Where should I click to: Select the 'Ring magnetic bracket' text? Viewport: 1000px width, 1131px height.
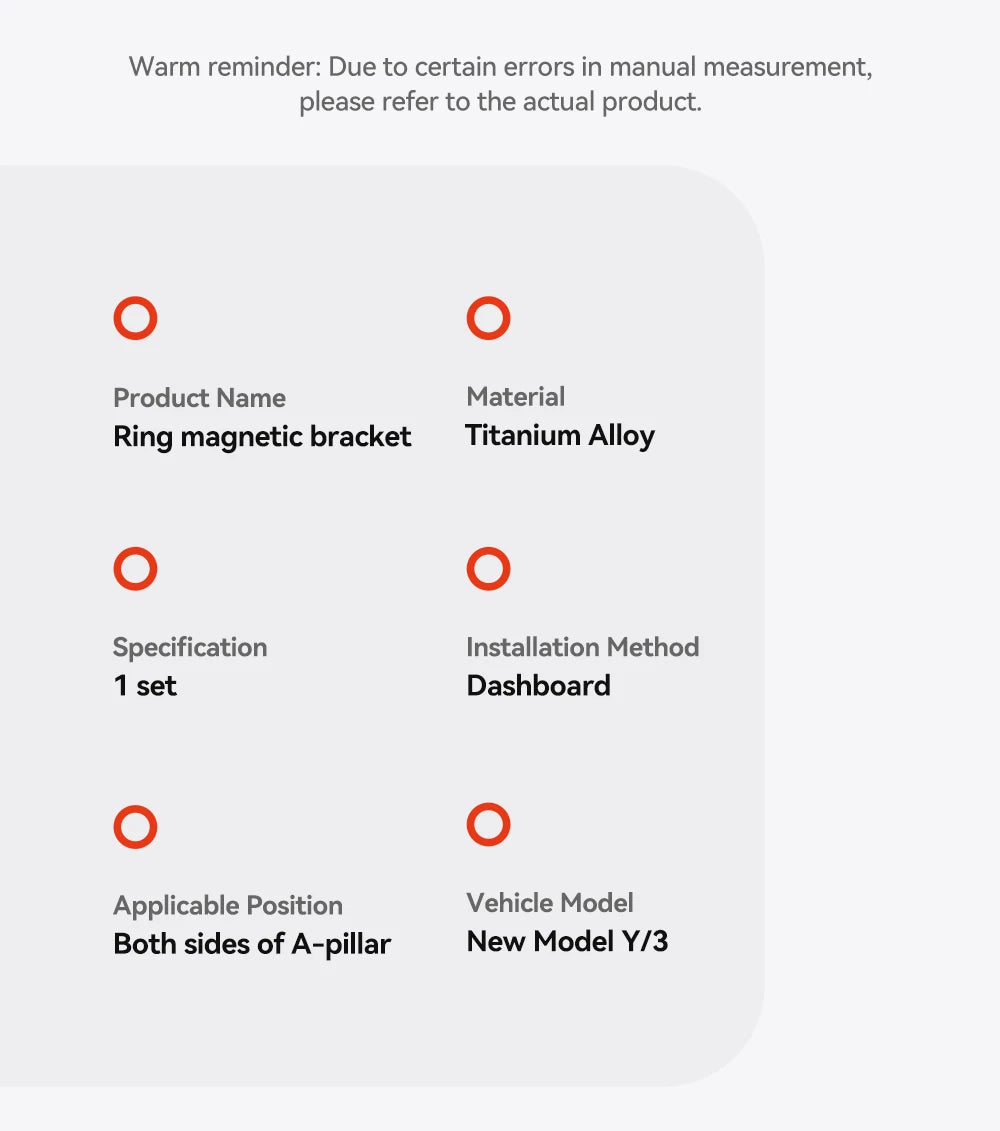(262, 437)
